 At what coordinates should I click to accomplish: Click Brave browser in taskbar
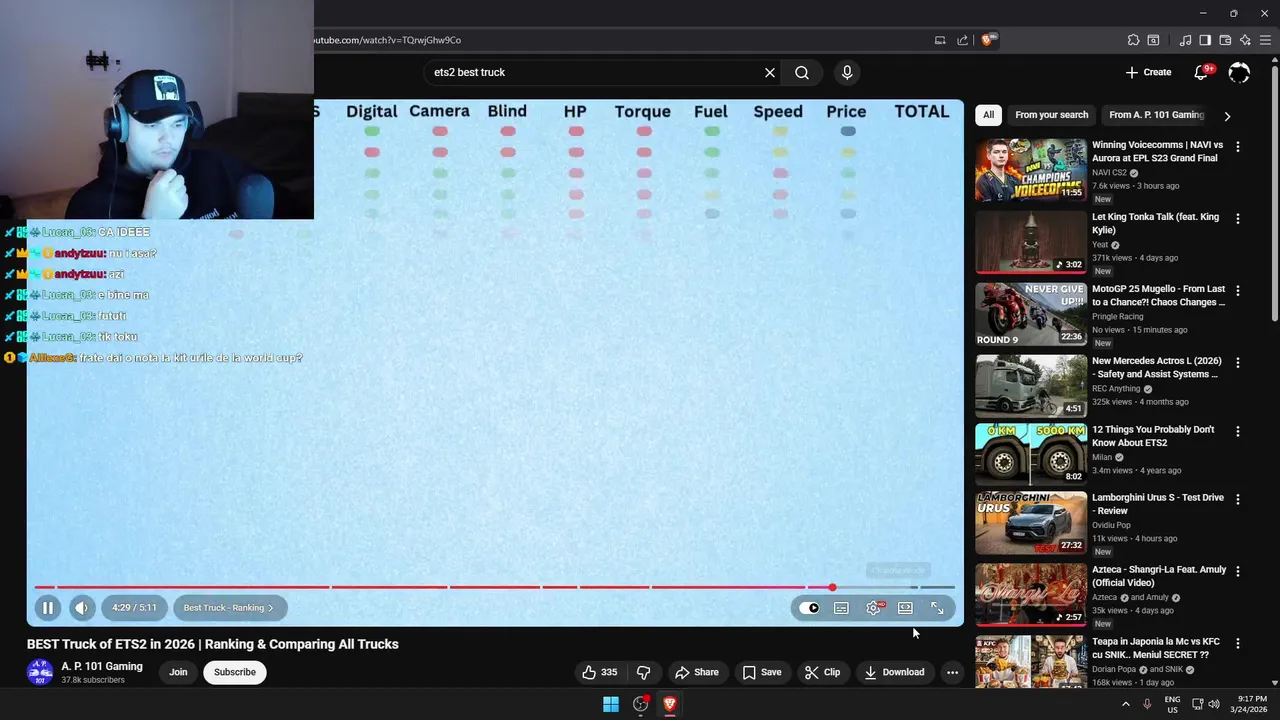670,704
